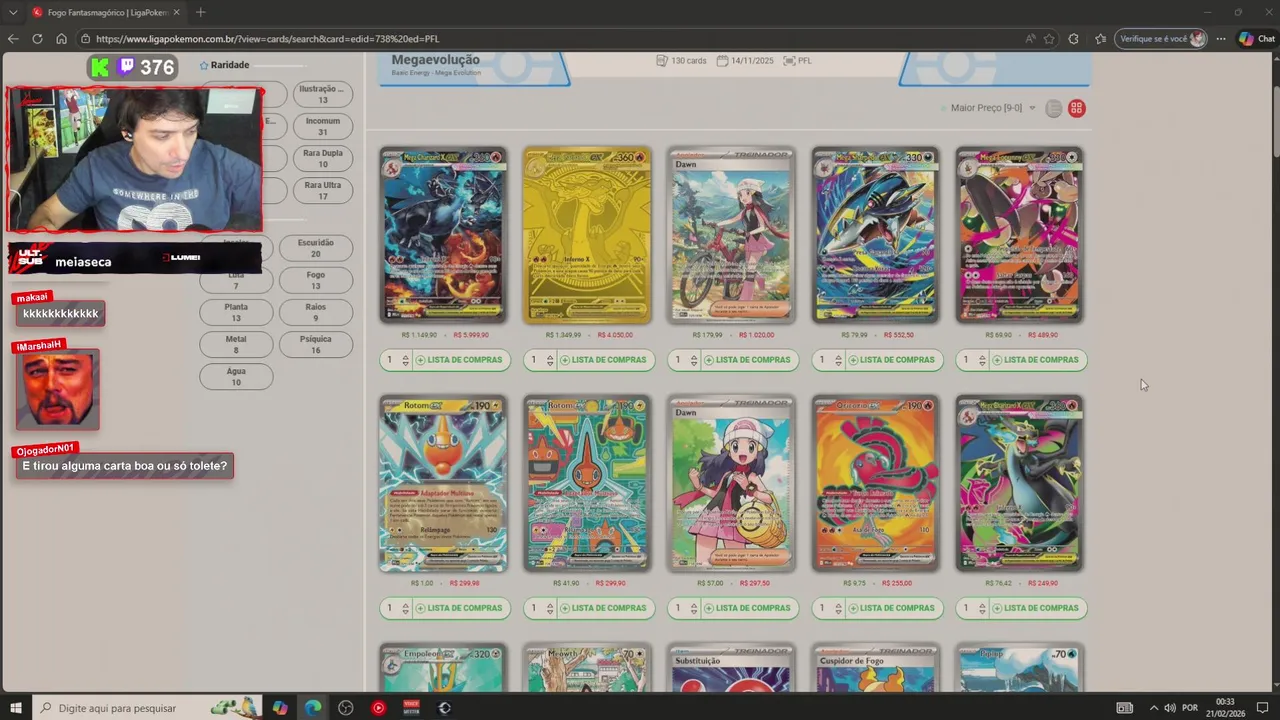The height and width of the screenshot is (720, 1280).
Task: Open the Copilot app in the taskbar
Action: click(x=280, y=708)
